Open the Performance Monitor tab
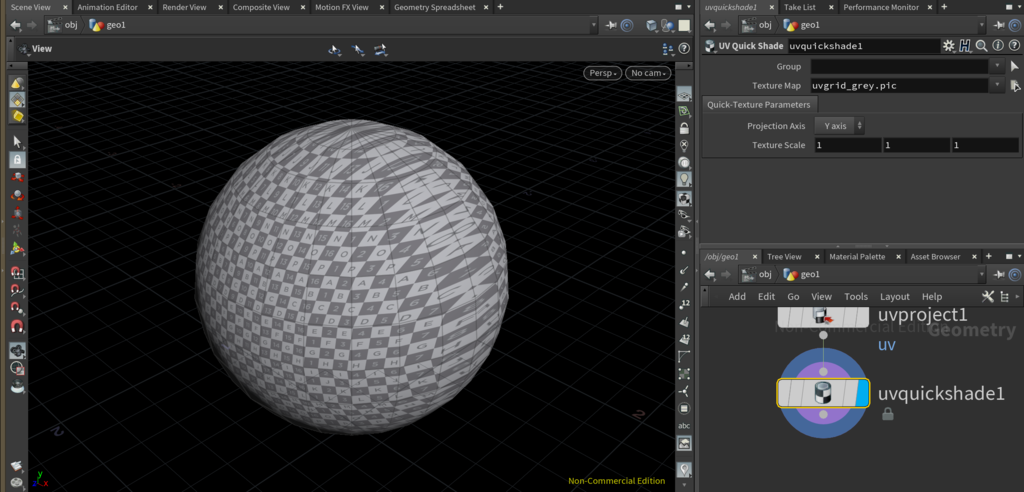Screen dimensions: 1024x492 [881, 7]
